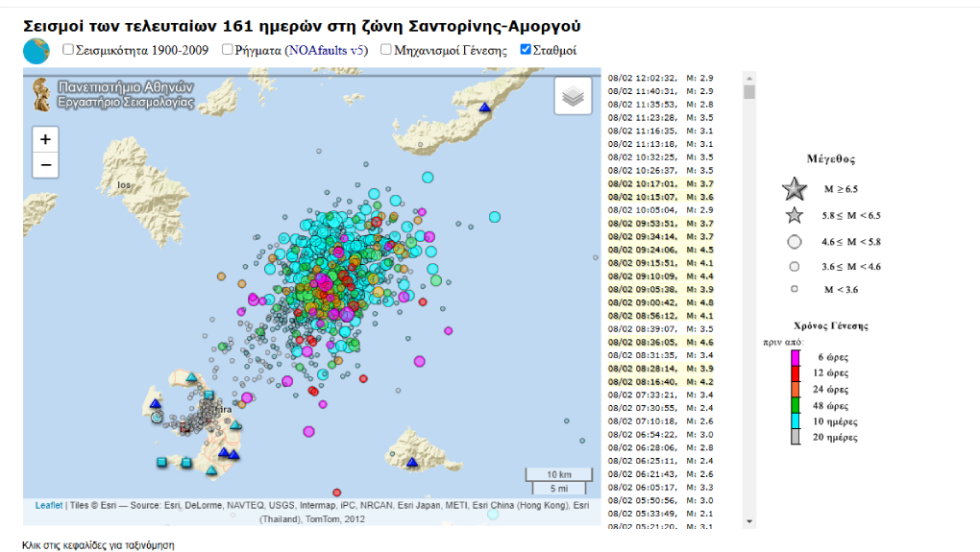Click the earthquake list scroll down arrow
This screenshot has height=552, width=980.
(749, 521)
